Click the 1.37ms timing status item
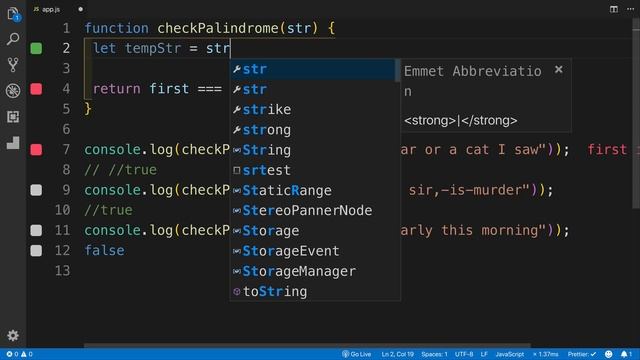 pos(545,354)
